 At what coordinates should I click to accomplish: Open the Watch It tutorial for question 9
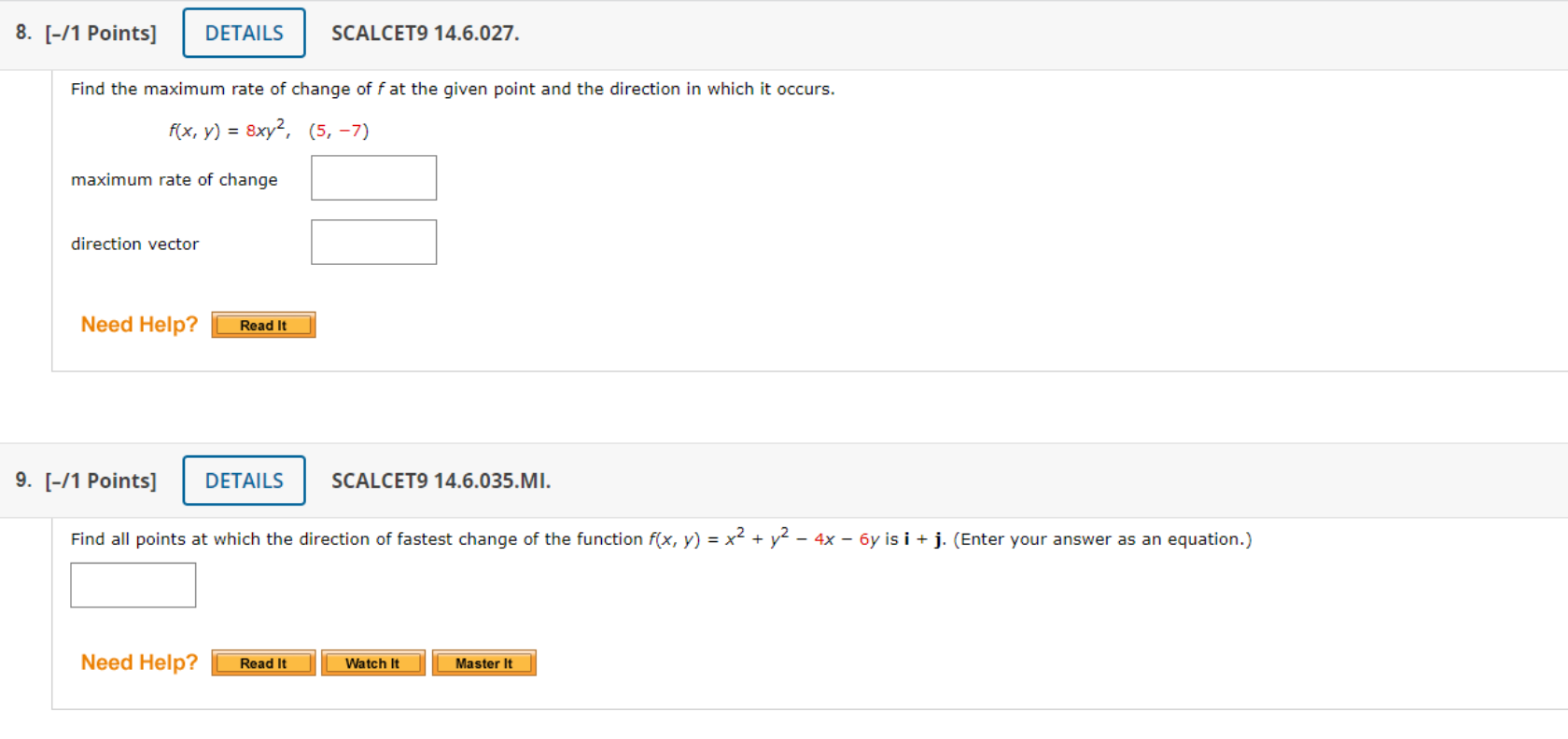(x=372, y=662)
